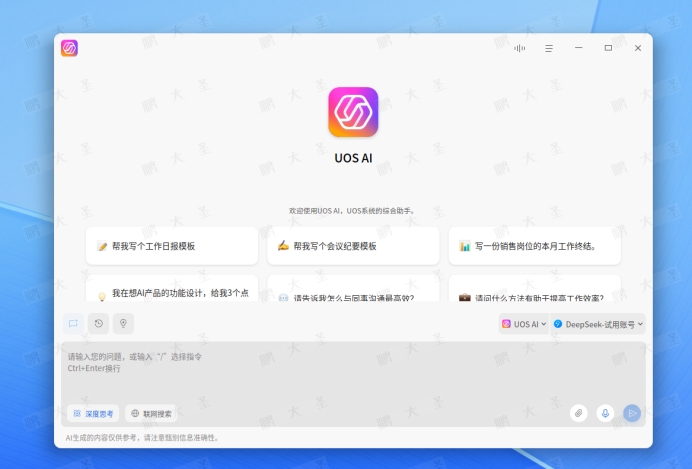Viewport: 692px width, 469px height.
Task: Maximize the UOS AI window
Action: (608, 48)
